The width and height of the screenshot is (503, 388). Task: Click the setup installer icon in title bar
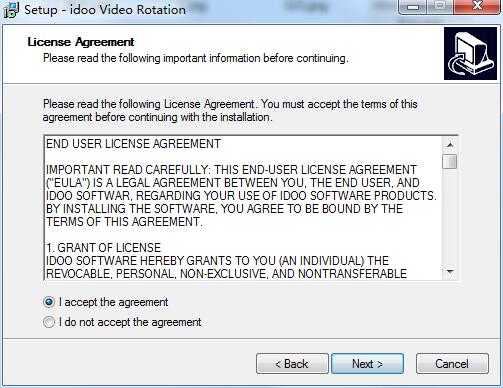pos(11,10)
